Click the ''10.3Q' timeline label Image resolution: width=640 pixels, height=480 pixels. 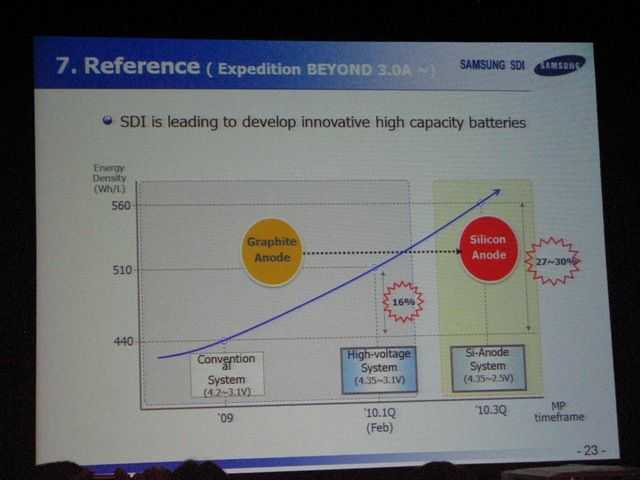coord(491,410)
